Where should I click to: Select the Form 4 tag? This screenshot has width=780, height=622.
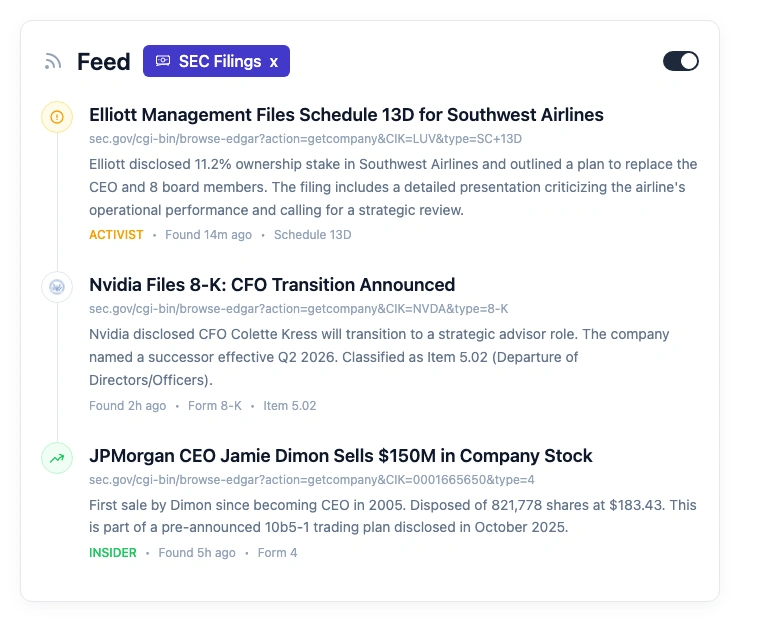(277, 553)
